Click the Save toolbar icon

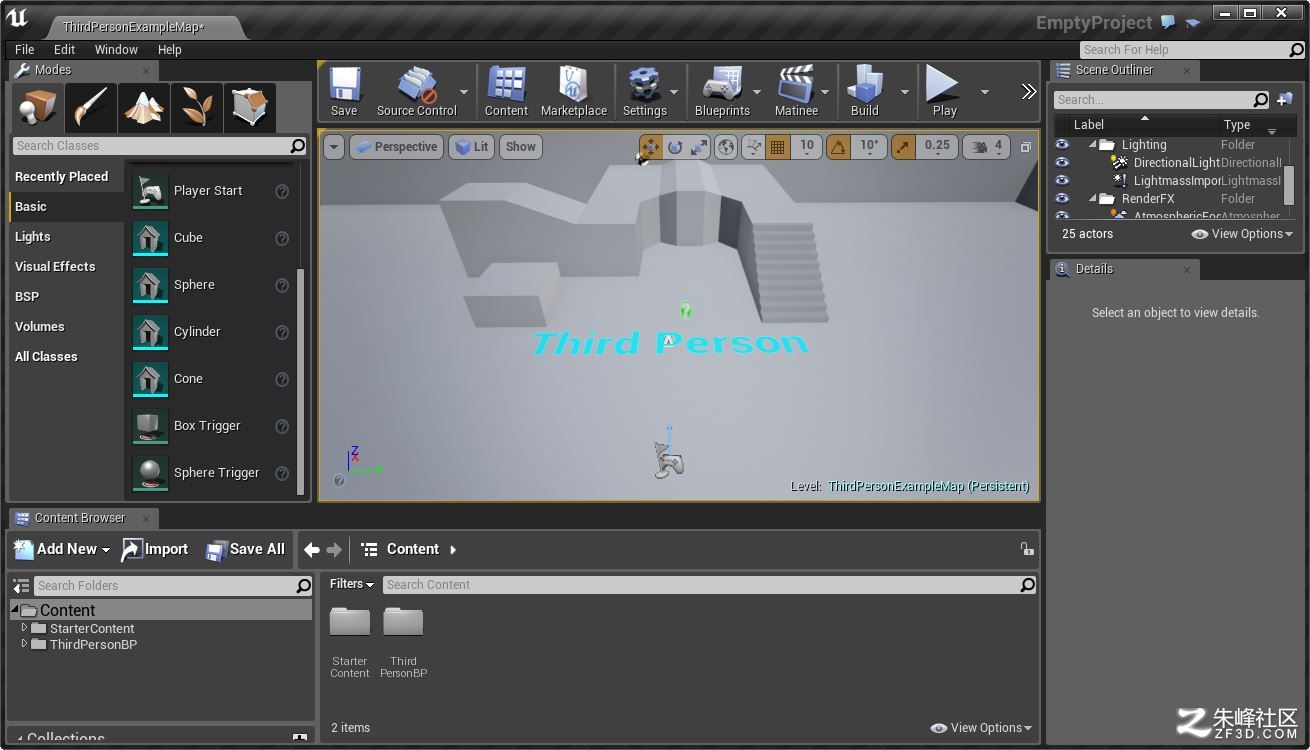pos(344,92)
